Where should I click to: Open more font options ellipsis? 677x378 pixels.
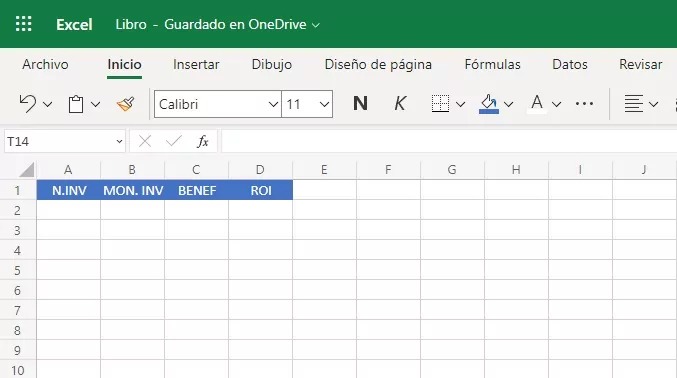click(584, 104)
